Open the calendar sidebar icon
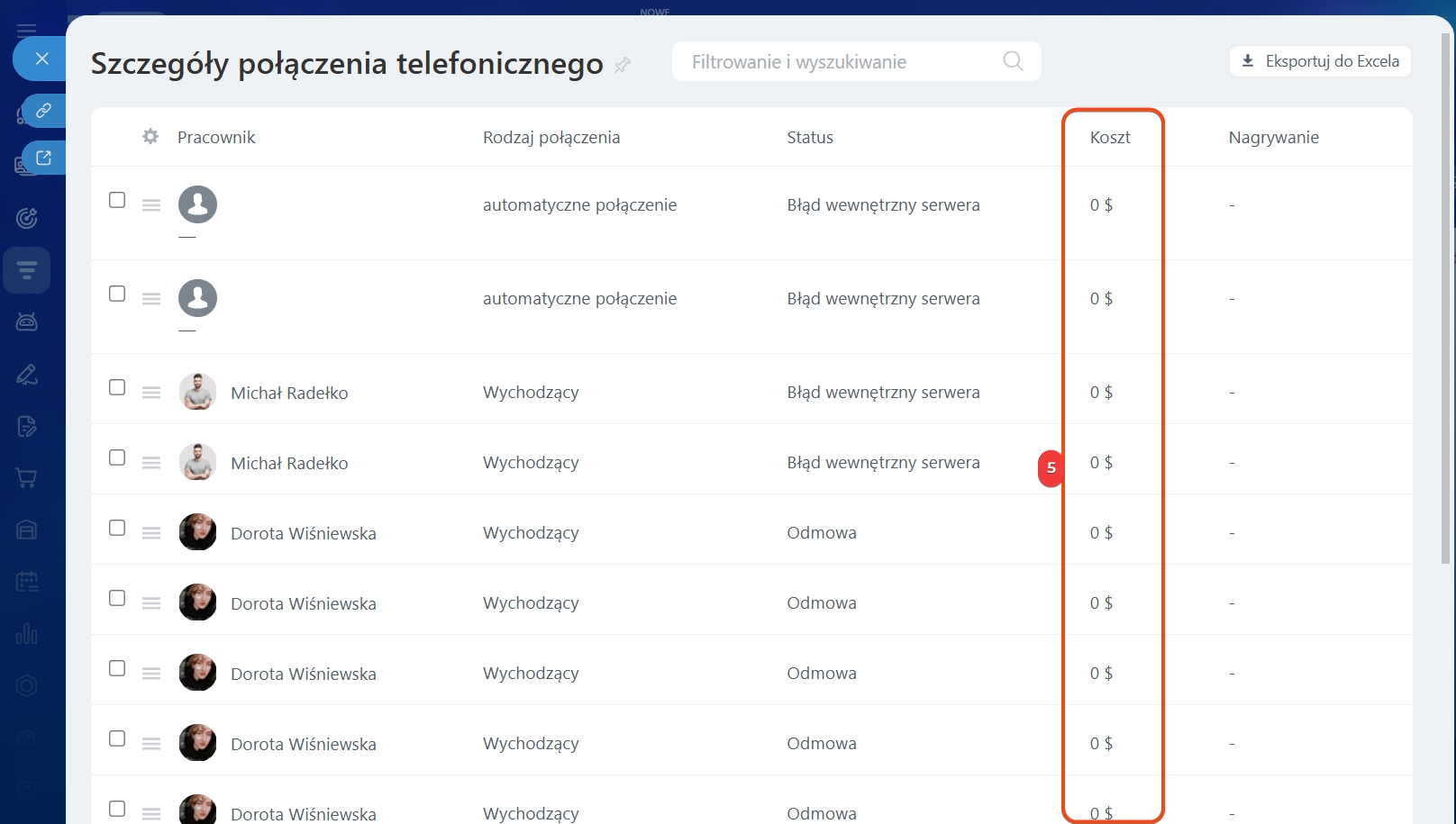Image resolution: width=1456 pixels, height=824 pixels. 27,582
